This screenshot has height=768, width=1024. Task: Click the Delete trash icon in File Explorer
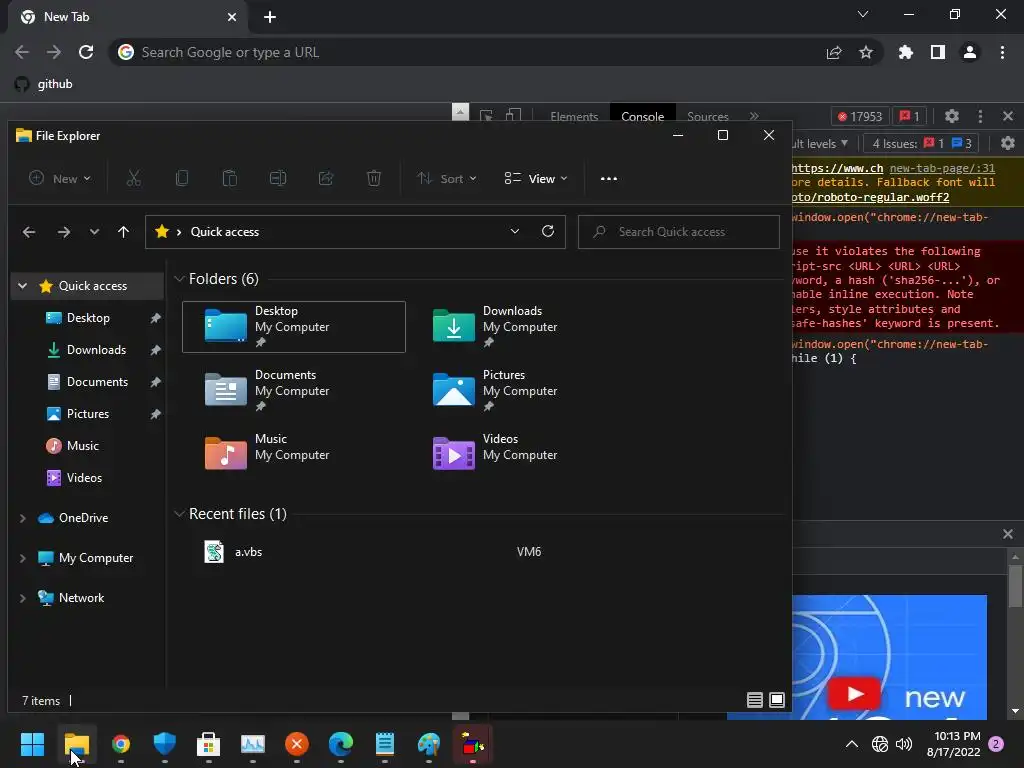(x=374, y=178)
